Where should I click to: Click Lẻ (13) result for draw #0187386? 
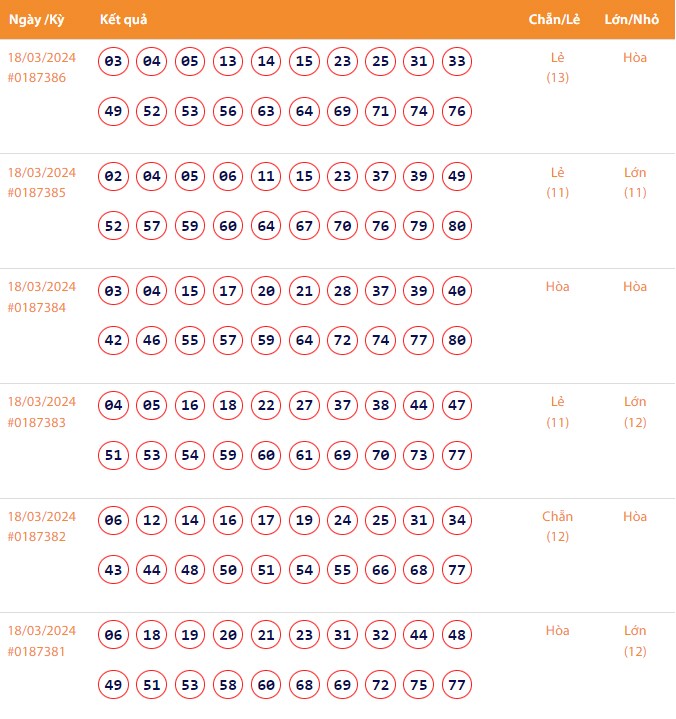(557, 67)
